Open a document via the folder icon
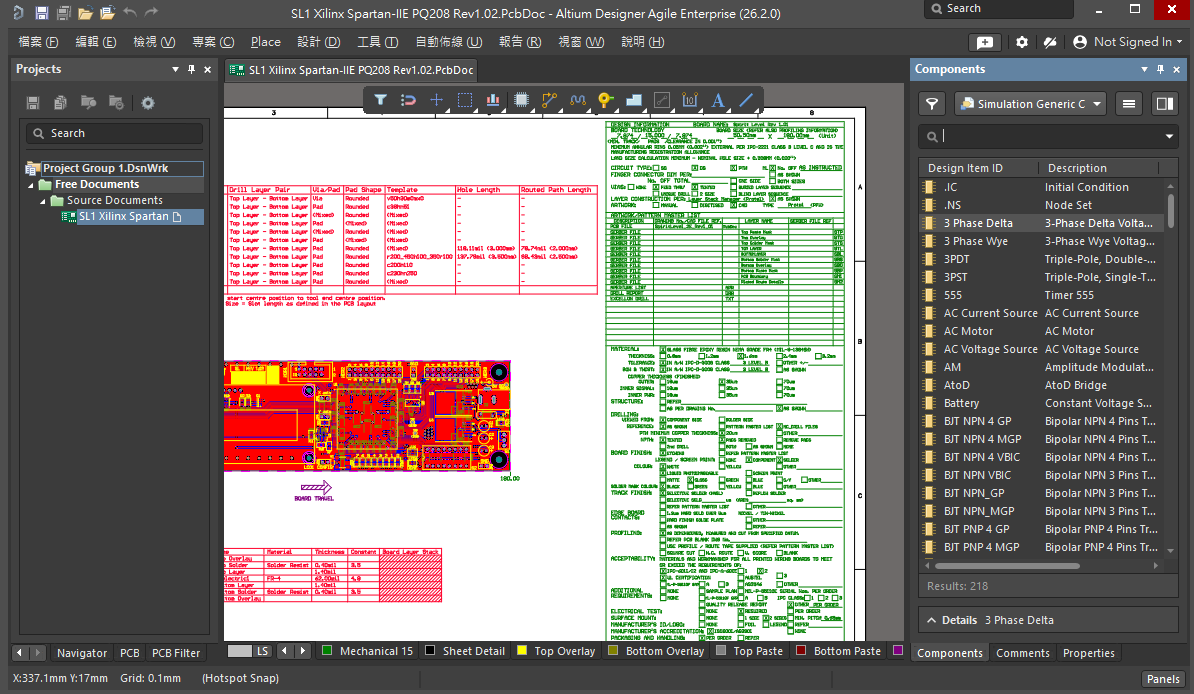The image size is (1194, 694). tap(85, 13)
